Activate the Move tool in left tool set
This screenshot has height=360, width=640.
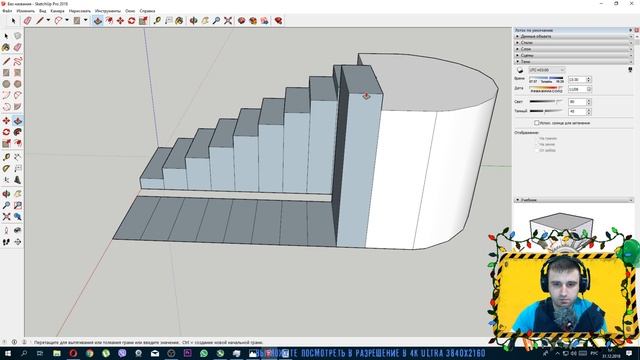coord(6,121)
